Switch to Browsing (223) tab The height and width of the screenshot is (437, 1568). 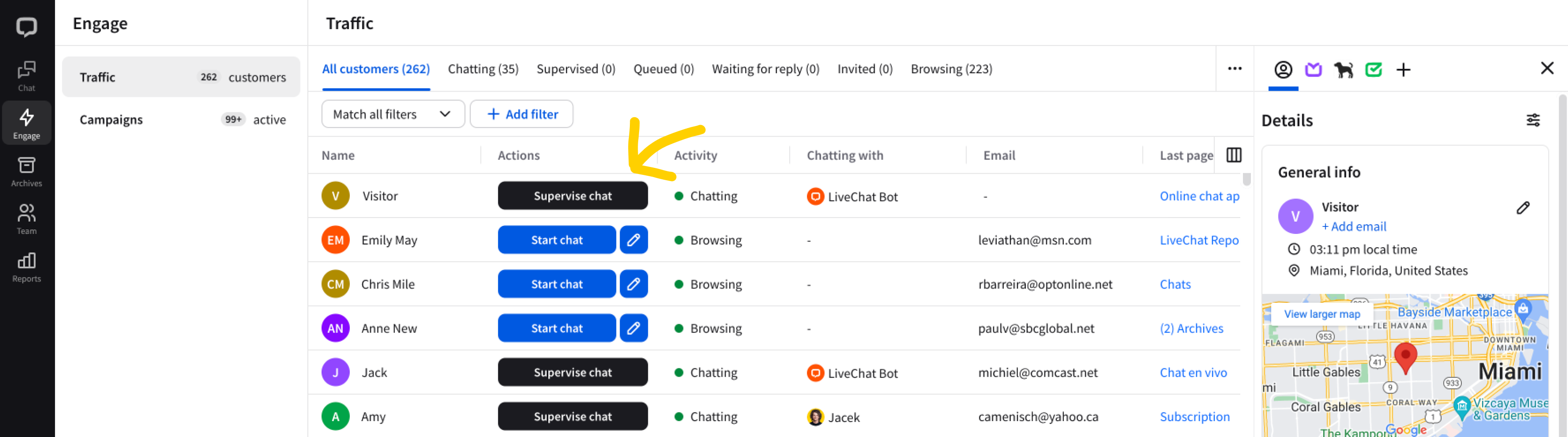click(951, 69)
